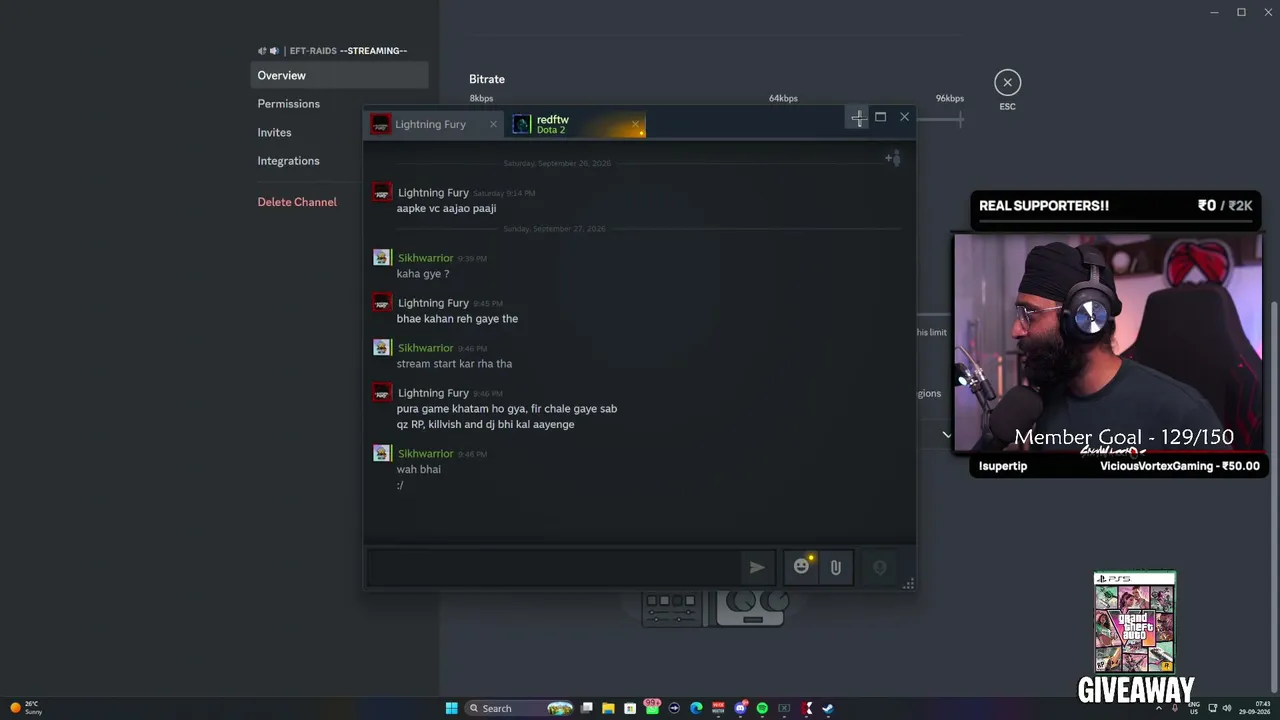Expand the chevron dropdown beside the webcam overlay

pyautogui.click(x=946, y=435)
